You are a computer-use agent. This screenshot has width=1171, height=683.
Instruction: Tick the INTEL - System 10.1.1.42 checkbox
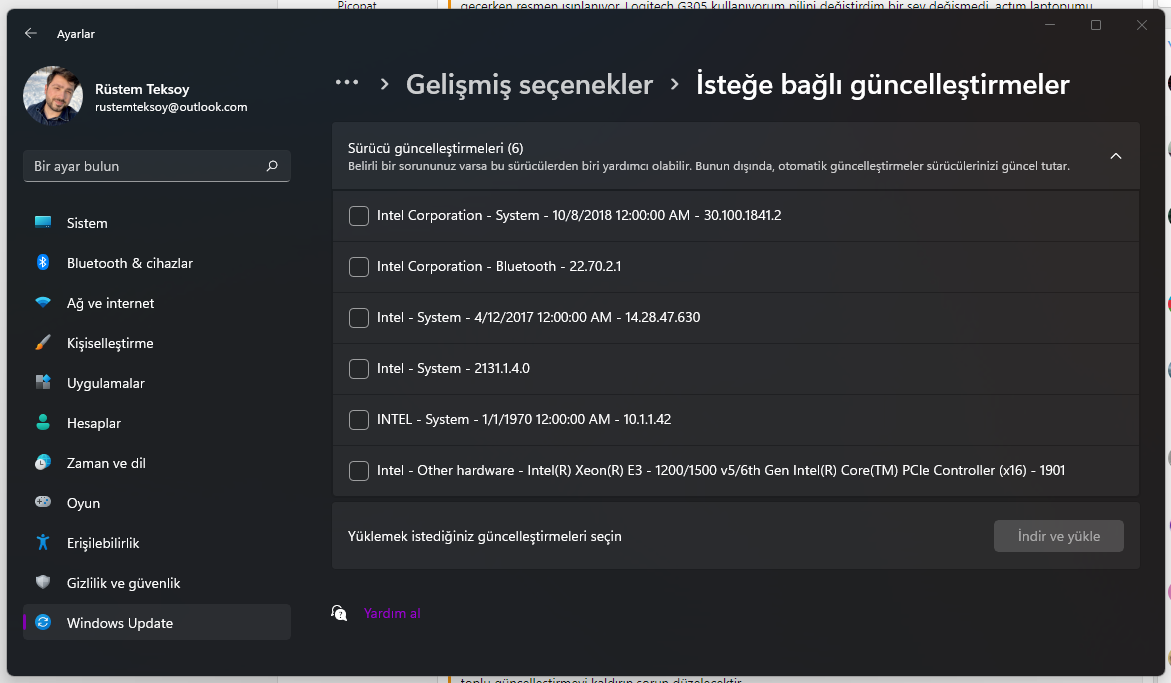(359, 420)
